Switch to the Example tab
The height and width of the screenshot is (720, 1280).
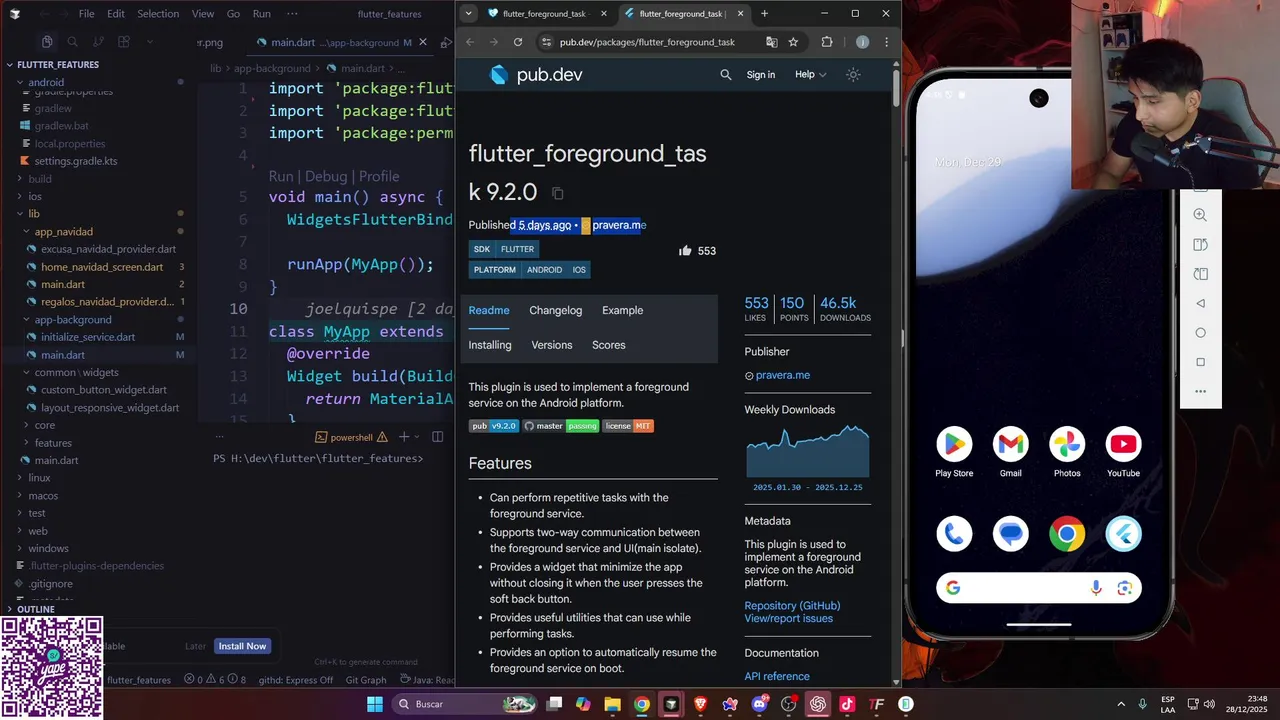tap(622, 310)
